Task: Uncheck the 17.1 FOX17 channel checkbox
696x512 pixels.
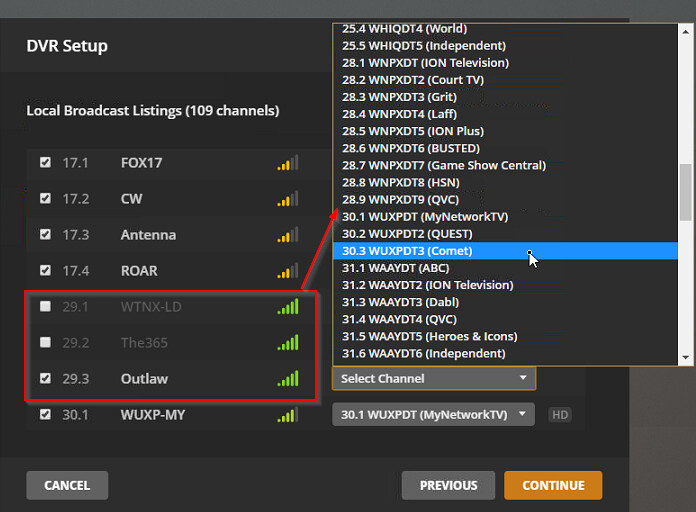Action: click(45, 163)
